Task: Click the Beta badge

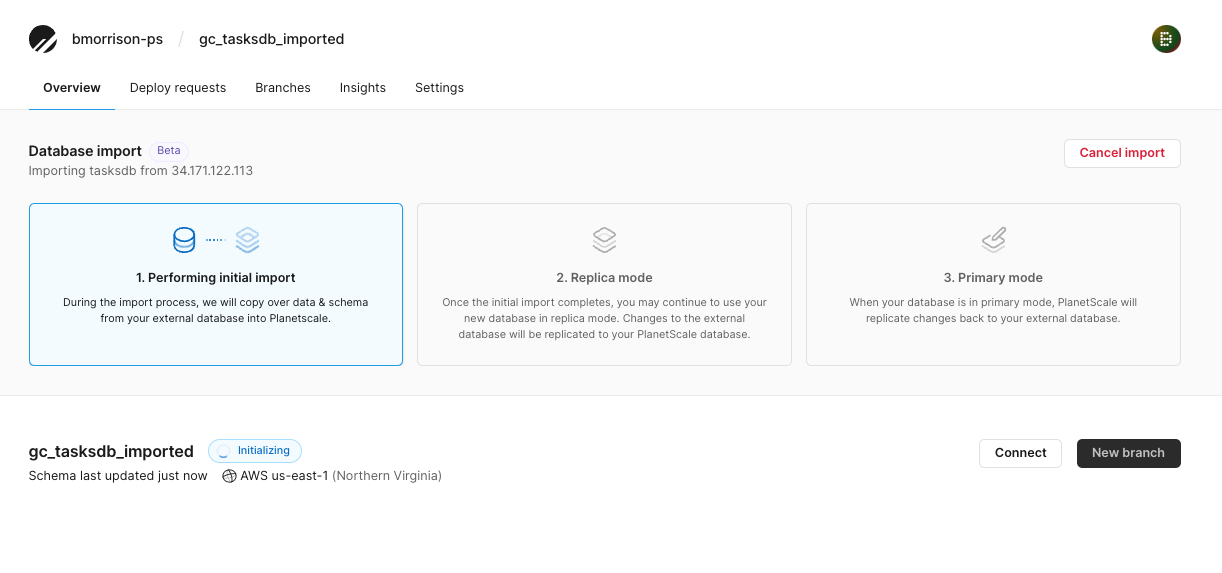Action: [x=169, y=151]
